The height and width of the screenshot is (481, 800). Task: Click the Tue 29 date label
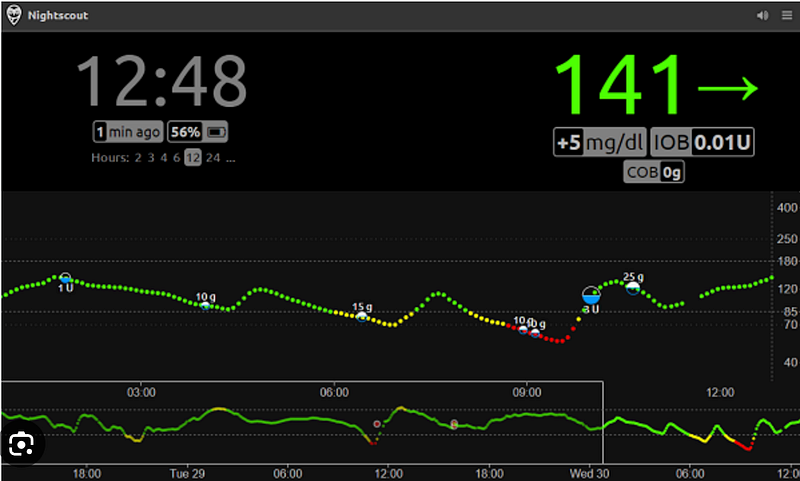pos(187,473)
